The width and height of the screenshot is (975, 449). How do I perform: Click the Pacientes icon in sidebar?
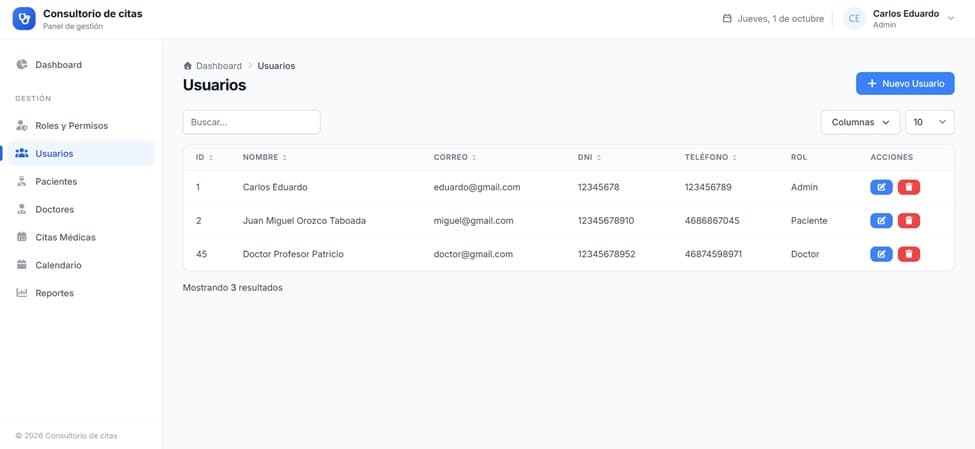click(x=22, y=181)
